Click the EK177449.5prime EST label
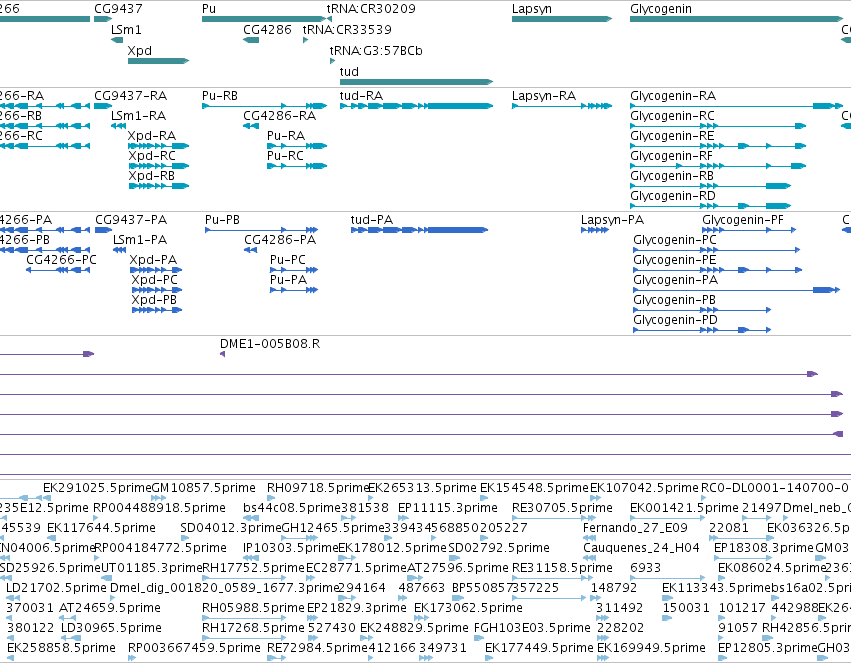 coord(539,648)
